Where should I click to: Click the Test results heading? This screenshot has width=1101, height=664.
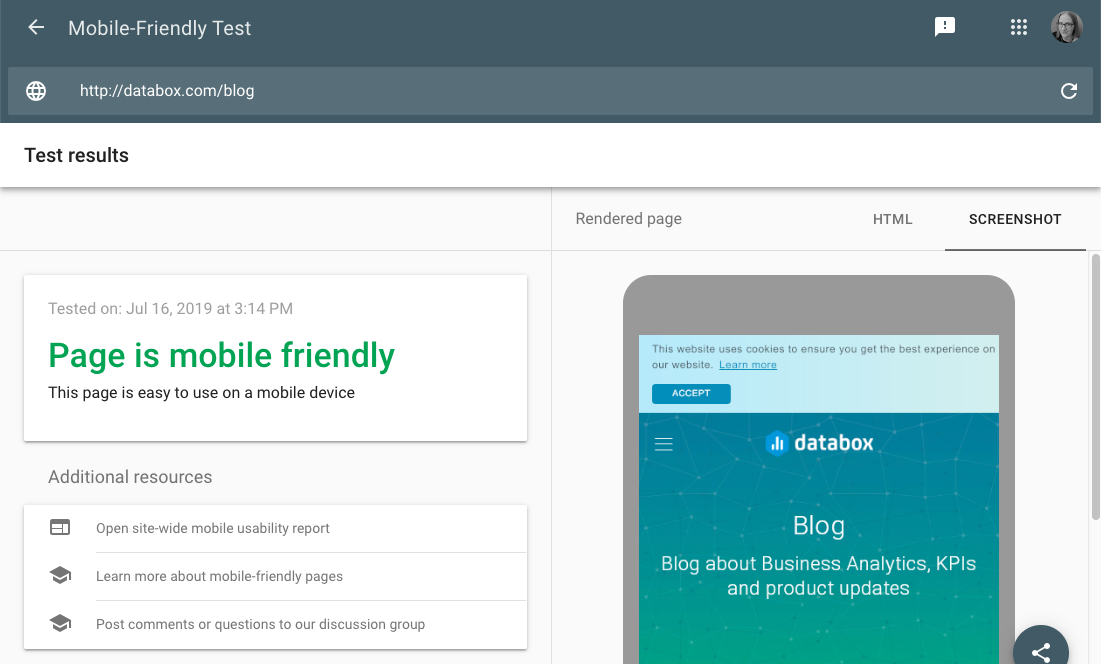(x=77, y=155)
